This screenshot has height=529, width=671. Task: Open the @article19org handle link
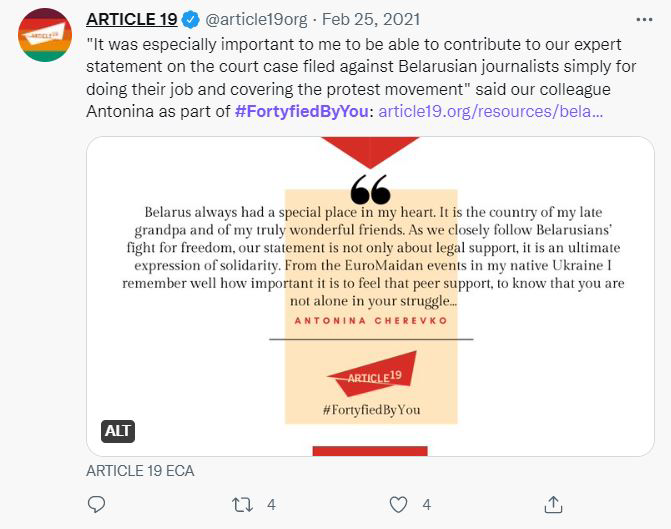click(254, 19)
